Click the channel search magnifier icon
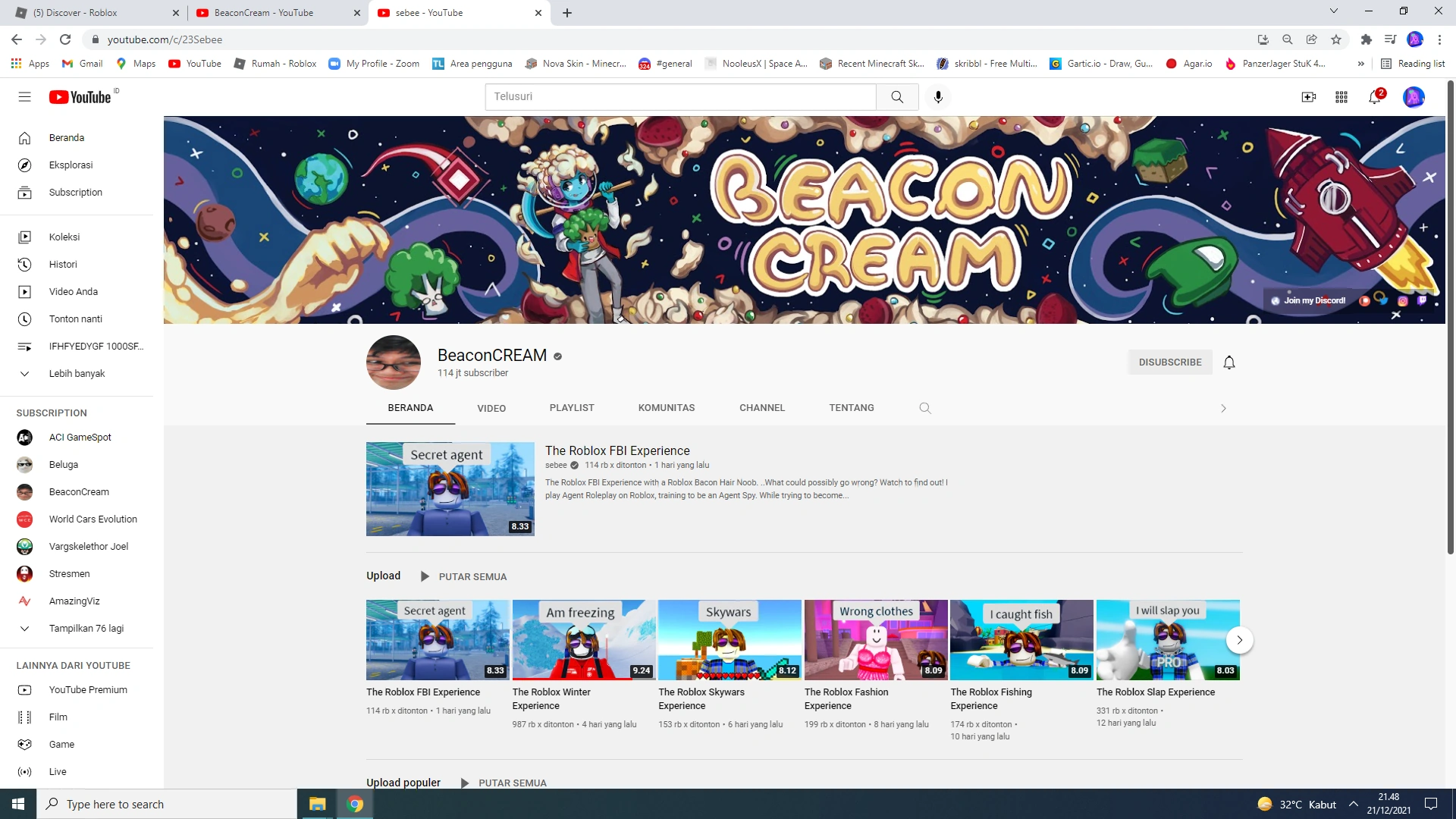Image resolution: width=1456 pixels, height=819 pixels. click(924, 408)
